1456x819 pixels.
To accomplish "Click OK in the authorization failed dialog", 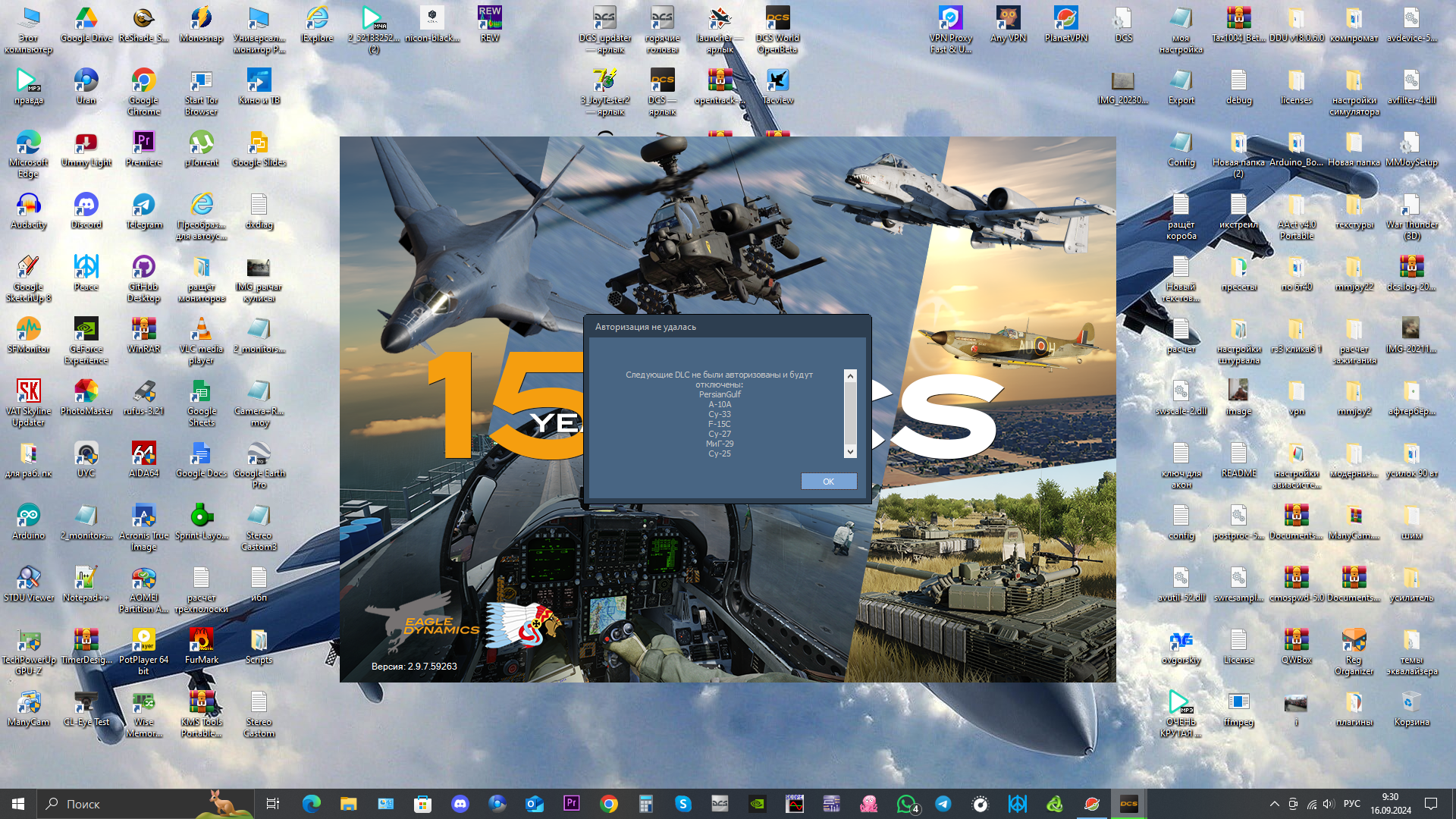I will click(x=829, y=482).
